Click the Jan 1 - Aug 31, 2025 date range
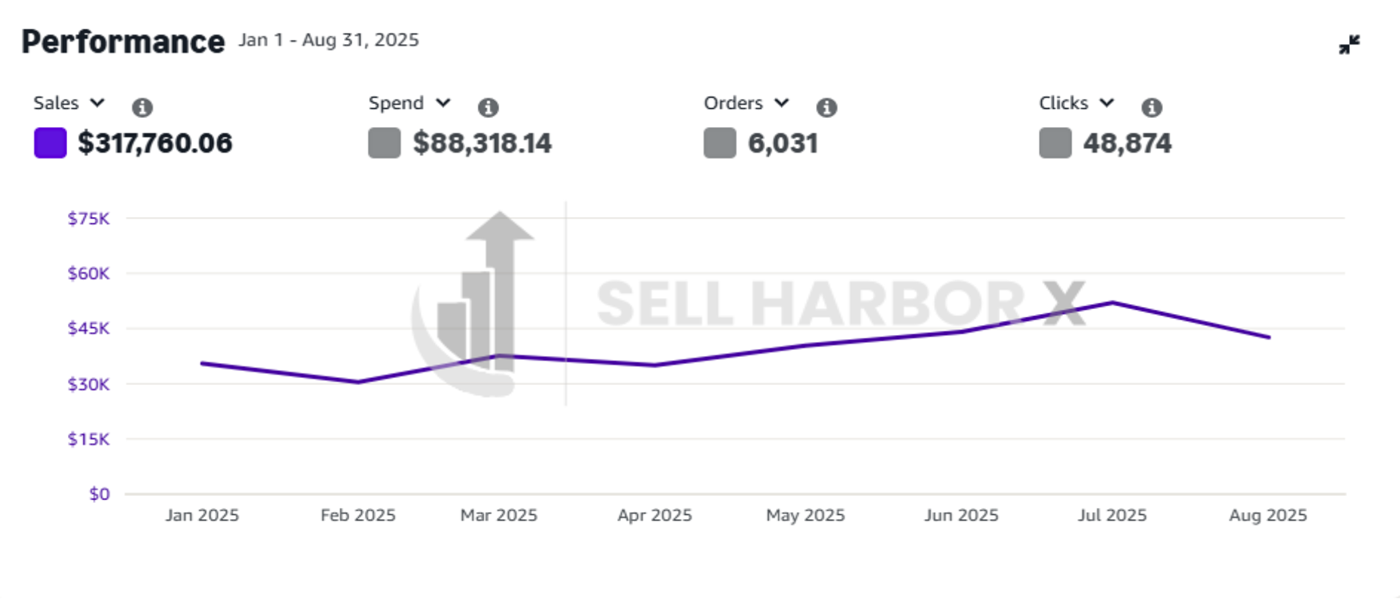Image resolution: width=1400 pixels, height=600 pixels. pos(329,41)
